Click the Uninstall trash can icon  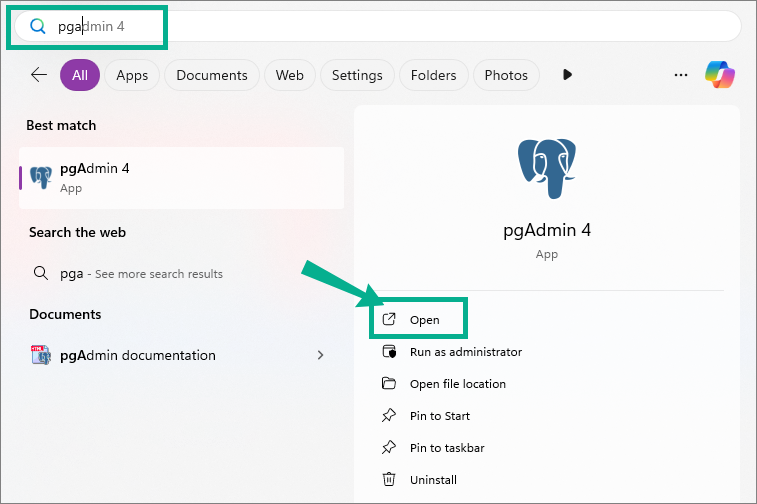tap(389, 479)
